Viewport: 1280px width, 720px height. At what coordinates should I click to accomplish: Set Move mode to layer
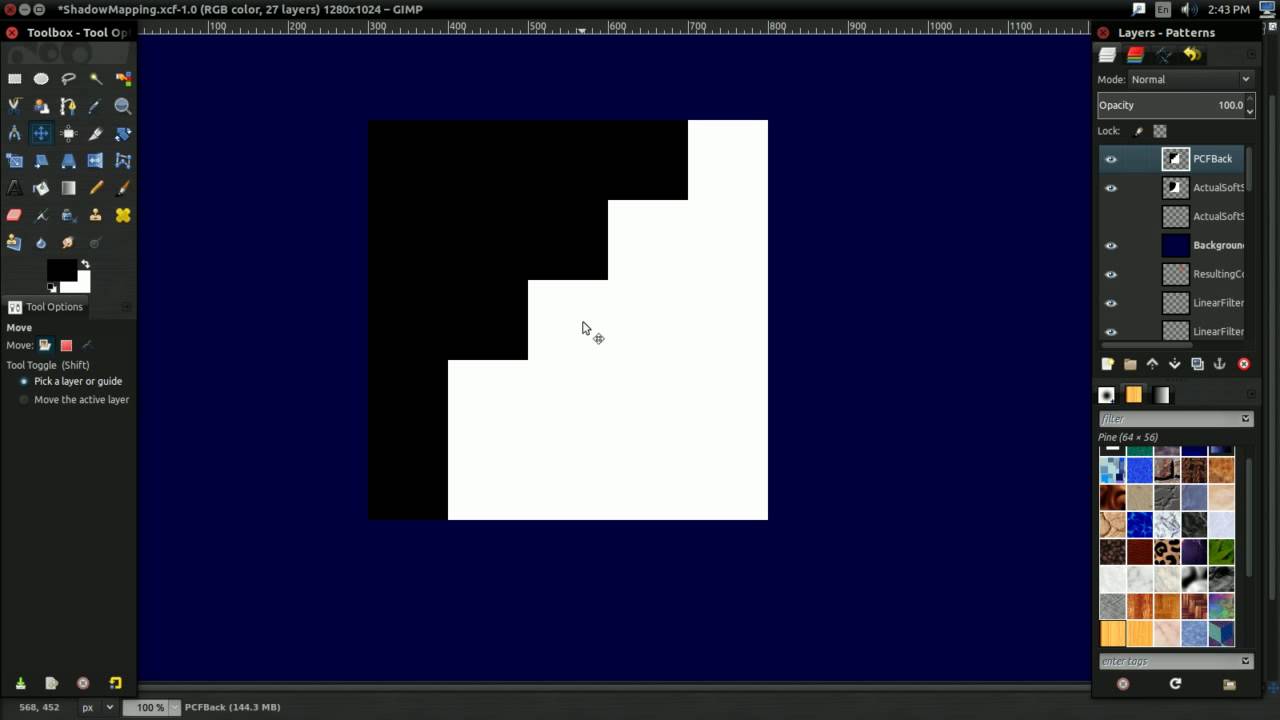[45, 345]
